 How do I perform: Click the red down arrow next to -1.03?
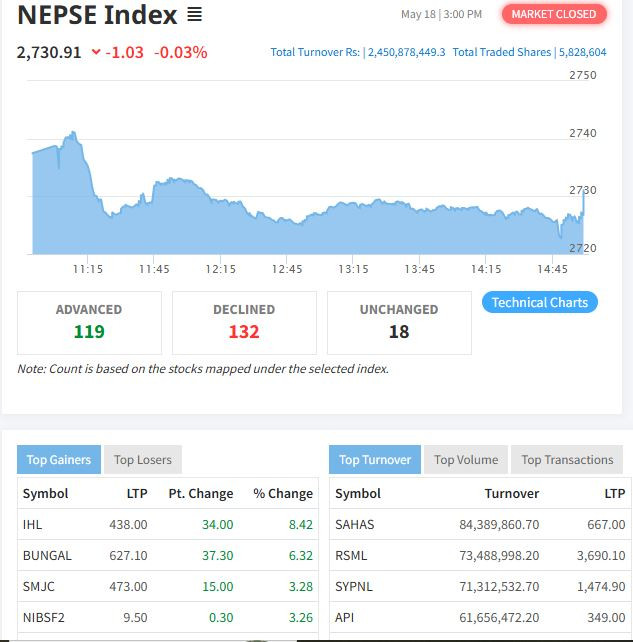point(96,52)
